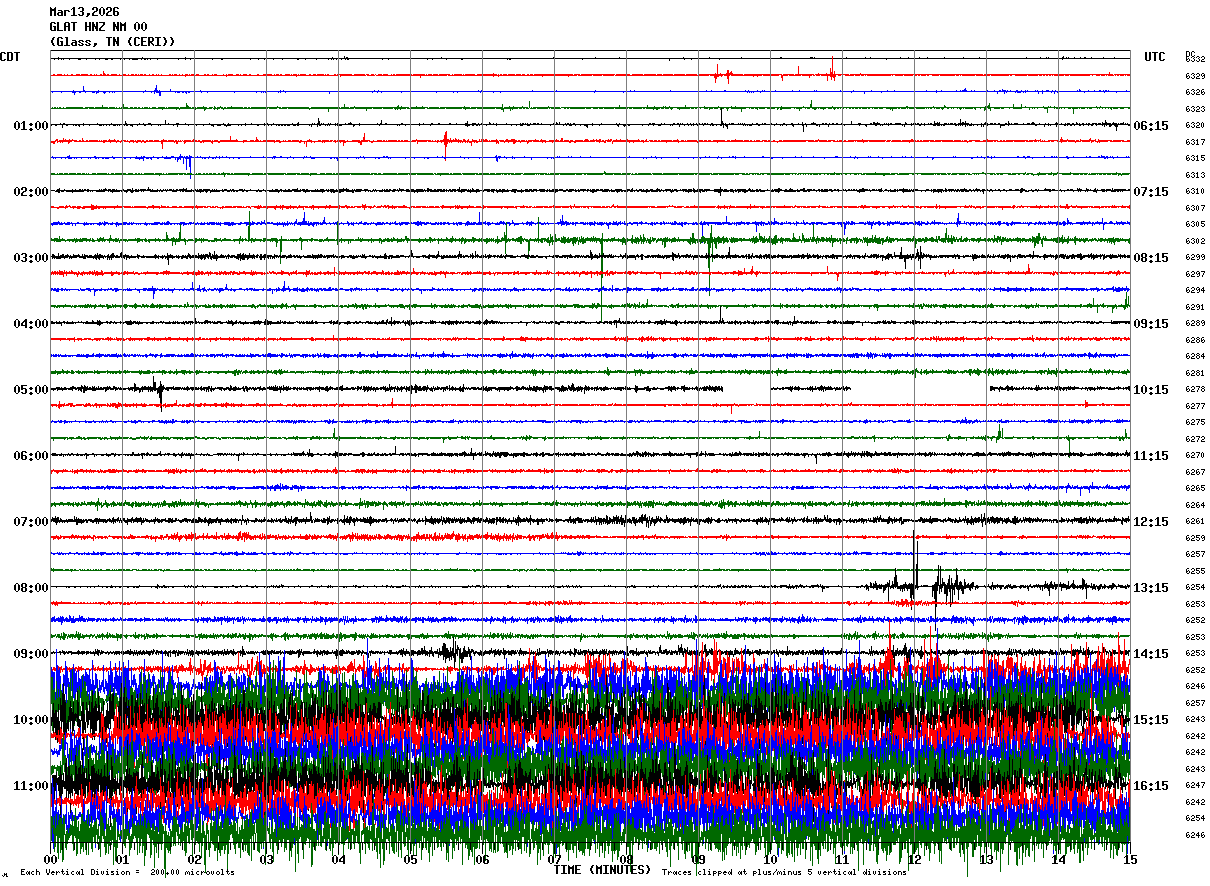Click the "08:00" CDT time label
Screen dimensions: 1210x886
point(31,588)
